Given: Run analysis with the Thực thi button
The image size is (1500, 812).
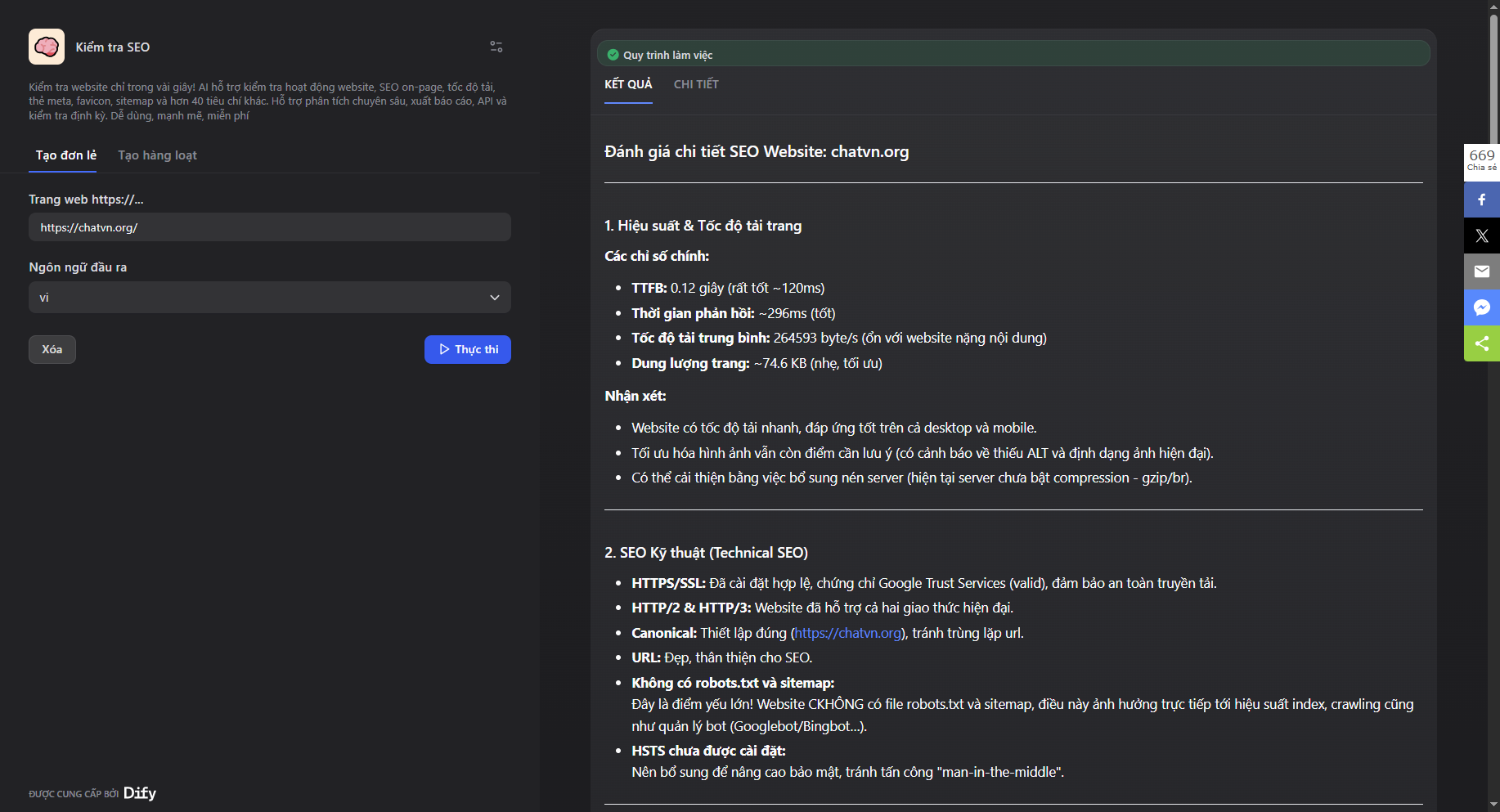Looking at the screenshot, I should 467,349.
